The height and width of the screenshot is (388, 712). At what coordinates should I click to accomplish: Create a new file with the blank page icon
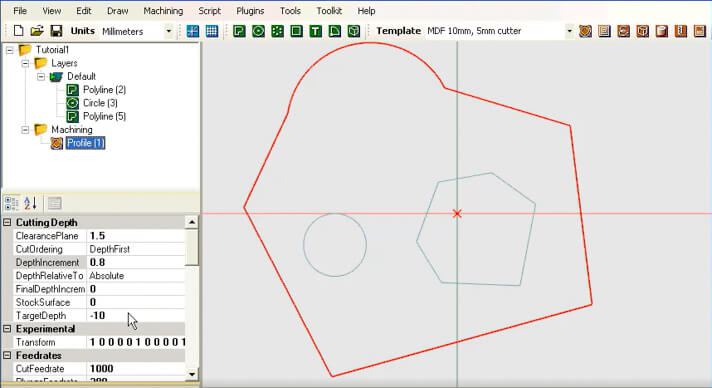pyautogui.click(x=19, y=31)
